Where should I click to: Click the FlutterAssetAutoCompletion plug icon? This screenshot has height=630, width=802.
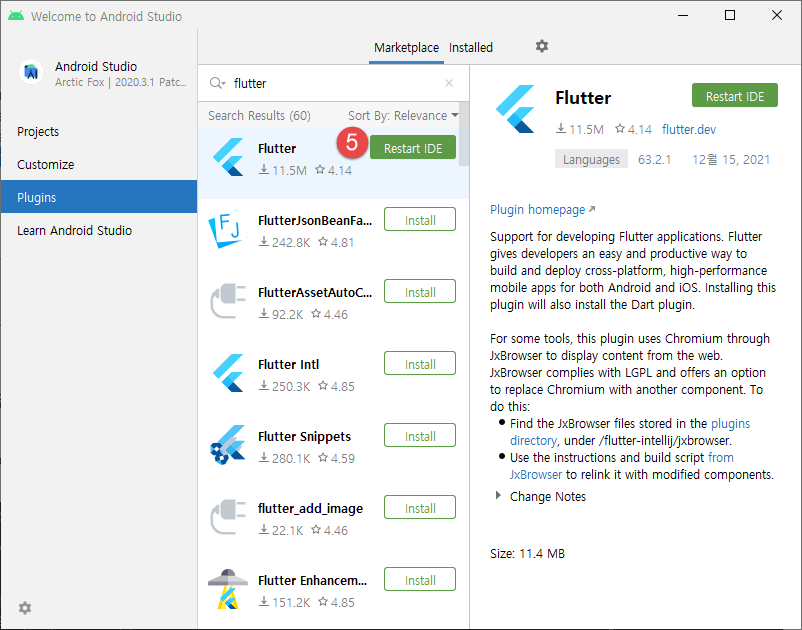(x=228, y=301)
